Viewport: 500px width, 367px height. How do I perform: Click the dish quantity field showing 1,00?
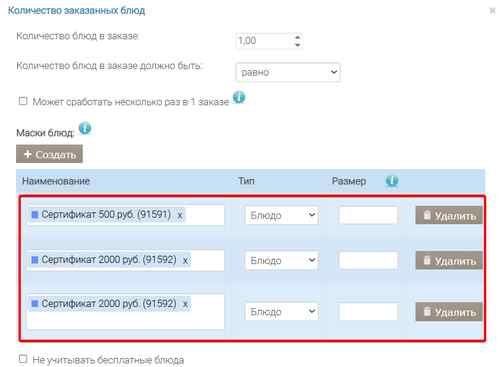264,41
